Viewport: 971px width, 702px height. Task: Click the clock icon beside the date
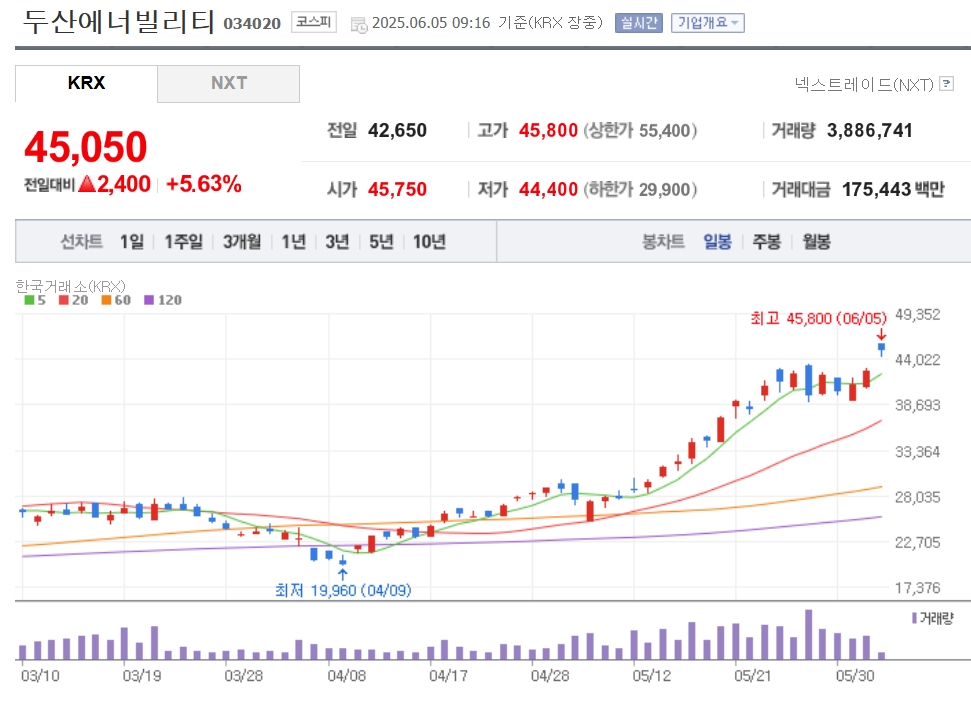pos(359,25)
